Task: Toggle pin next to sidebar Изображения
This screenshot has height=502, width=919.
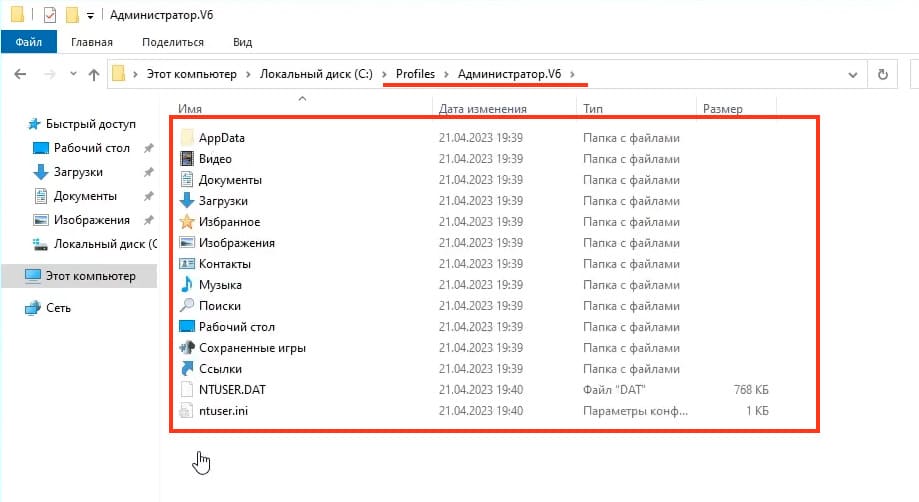Action: 149,220
